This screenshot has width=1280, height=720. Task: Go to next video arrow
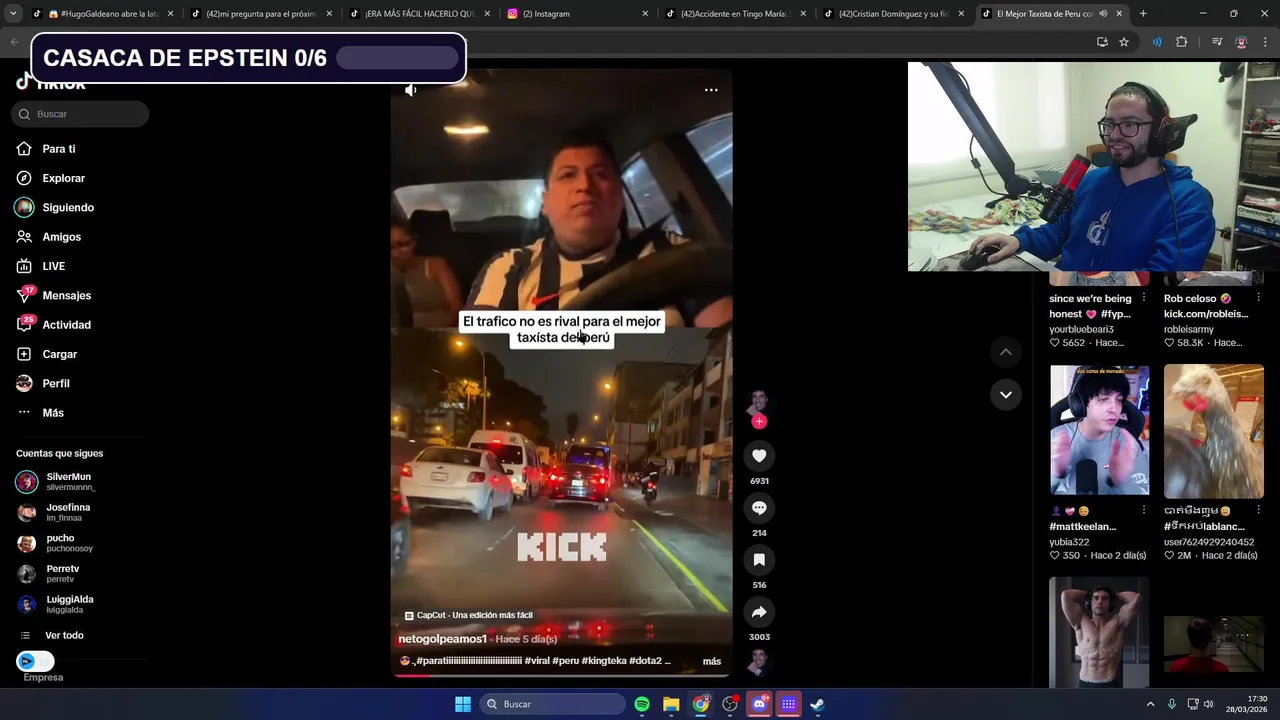pos(1006,394)
